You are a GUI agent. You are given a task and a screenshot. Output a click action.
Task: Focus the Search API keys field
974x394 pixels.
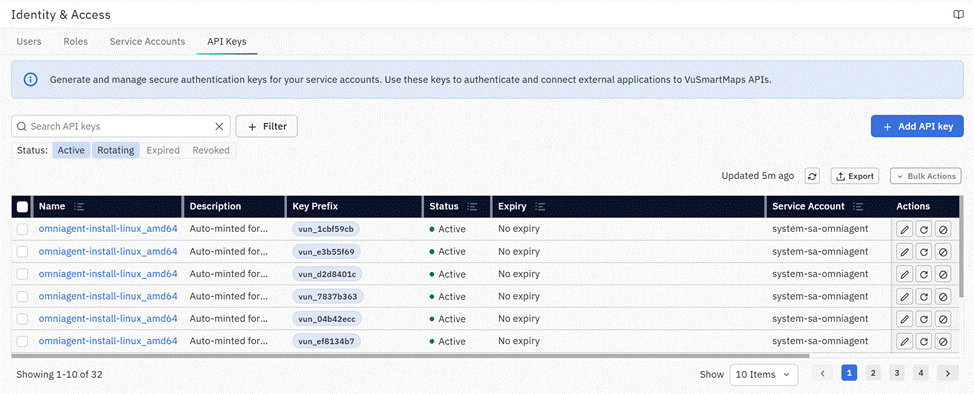pos(121,126)
